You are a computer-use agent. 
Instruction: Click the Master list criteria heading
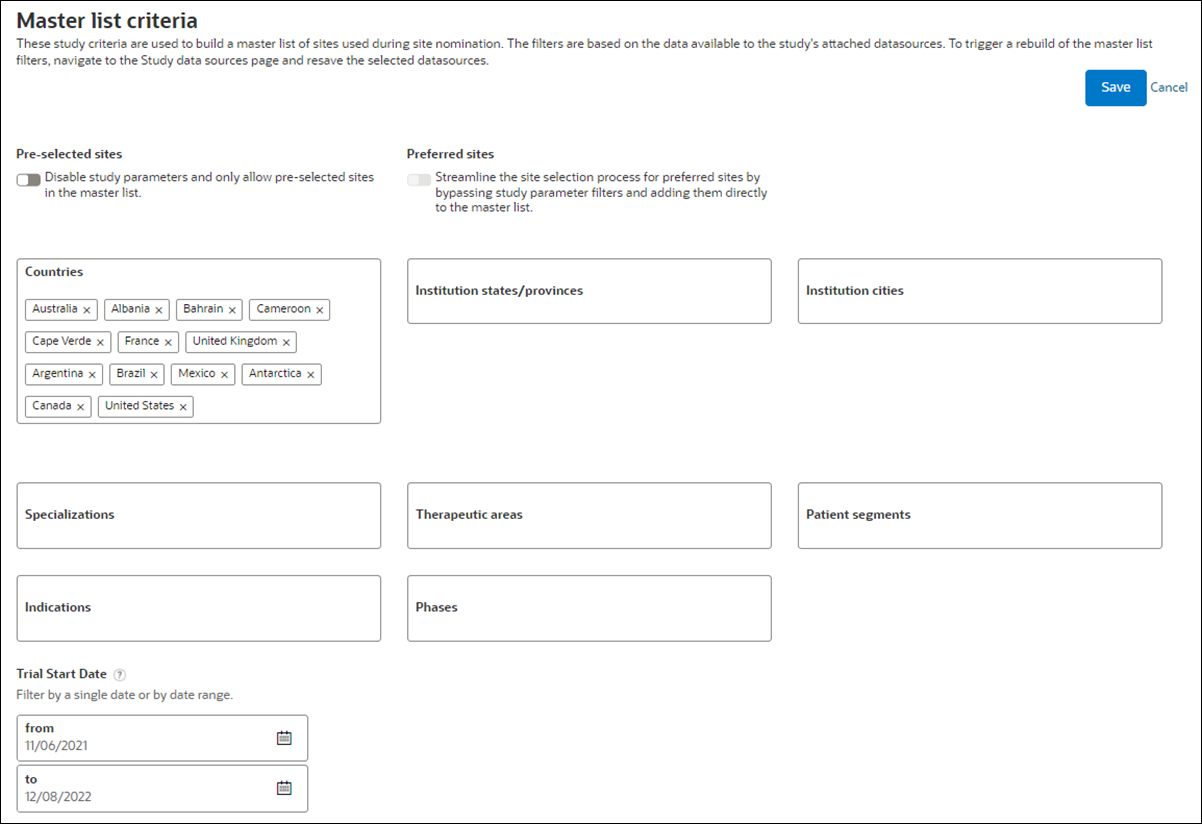(107, 20)
